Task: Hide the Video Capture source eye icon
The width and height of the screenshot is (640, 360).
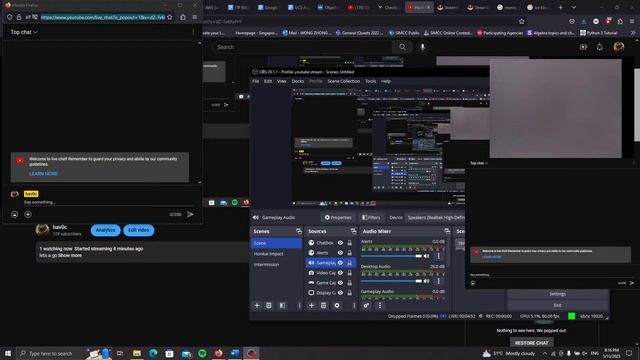Action: [x=340, y=273]
